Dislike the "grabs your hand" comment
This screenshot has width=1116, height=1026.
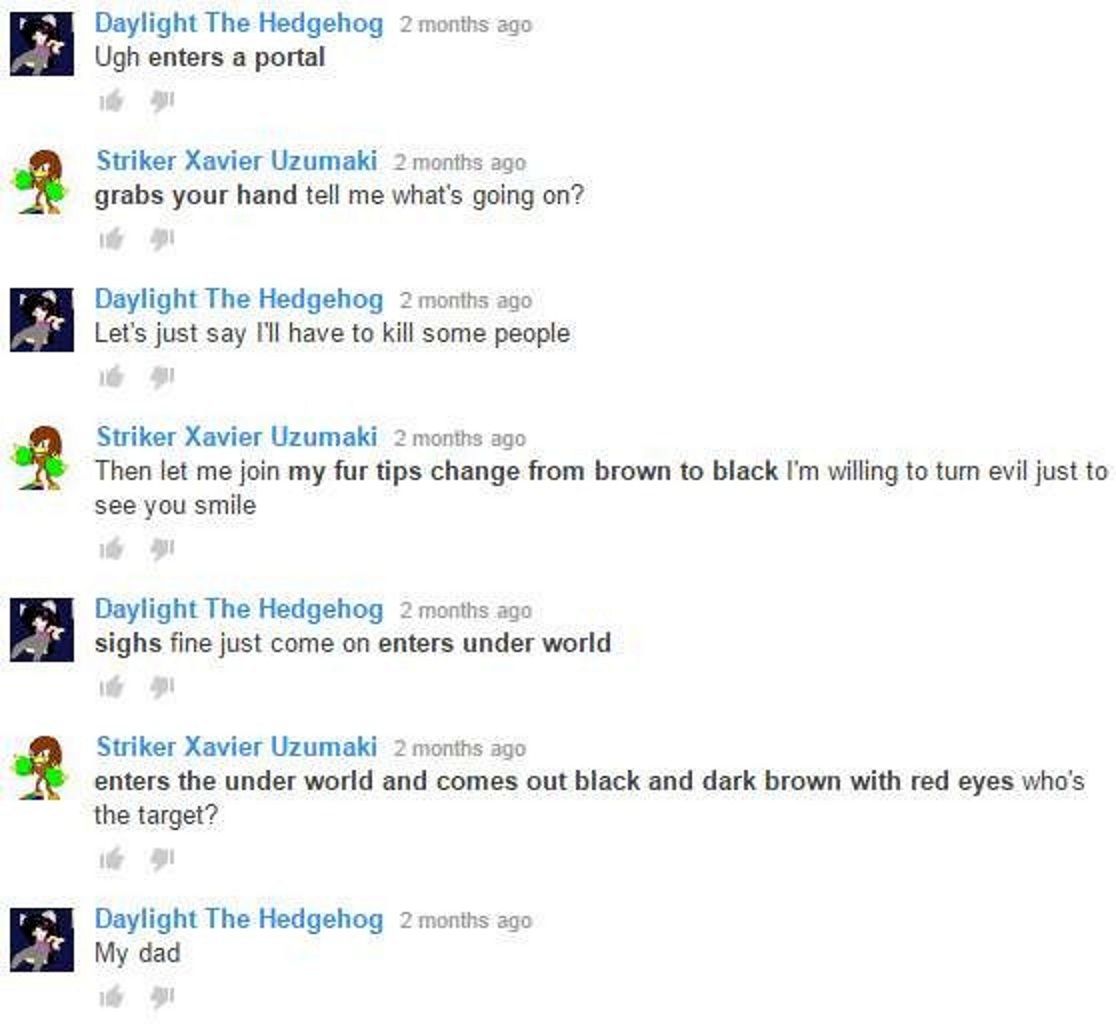pyautogui.click(x=162, y=240)
